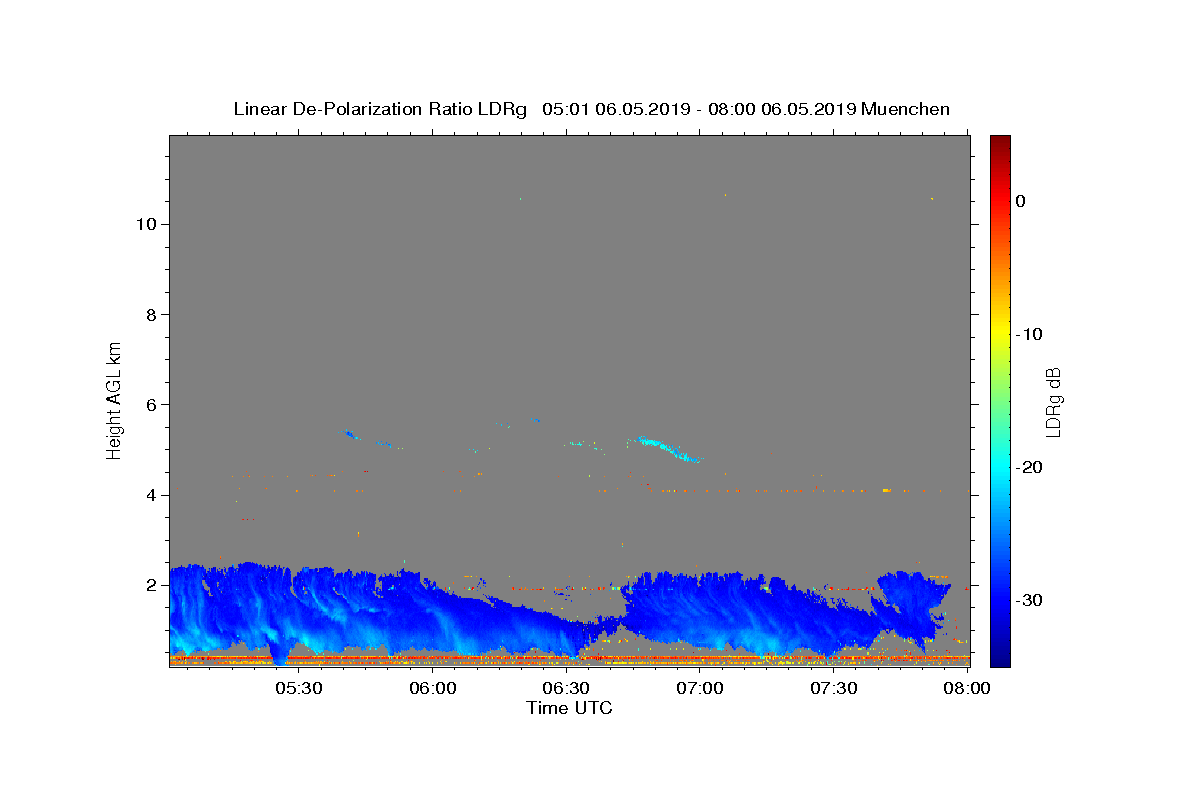Click the colorbar value 0
Screen dimensions: 1200x800
coord(1021,201)
